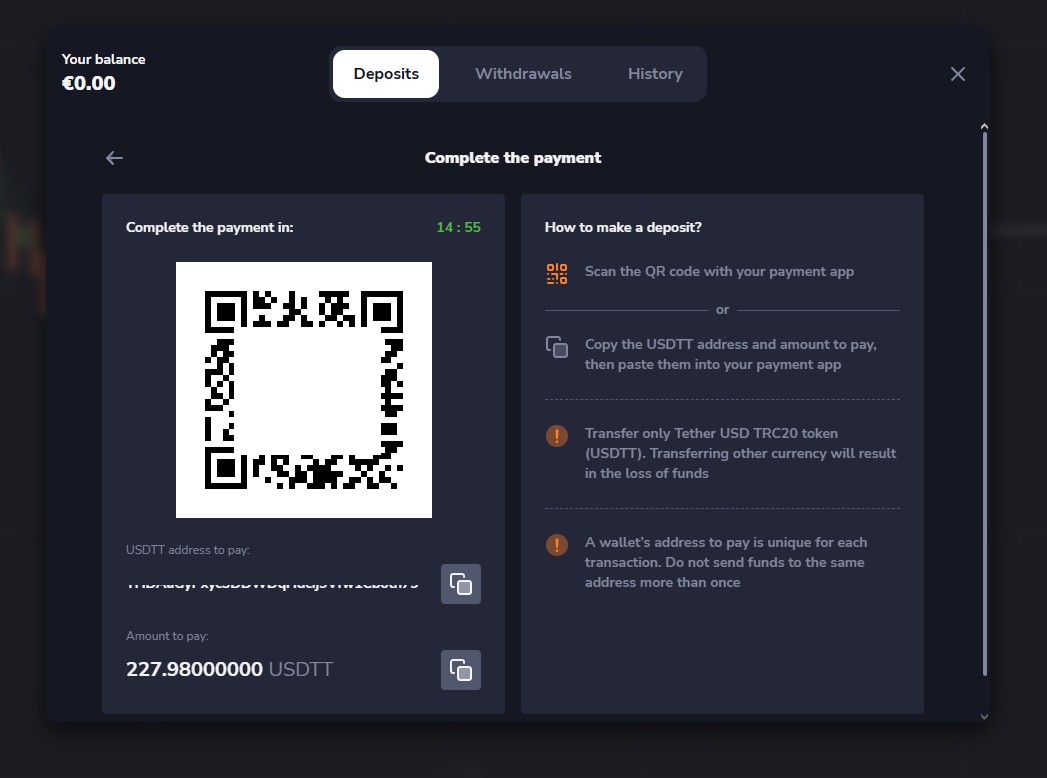Screen dimensions: 1047x778
Task: Go back using the left arrow
Action: [114, 158]
